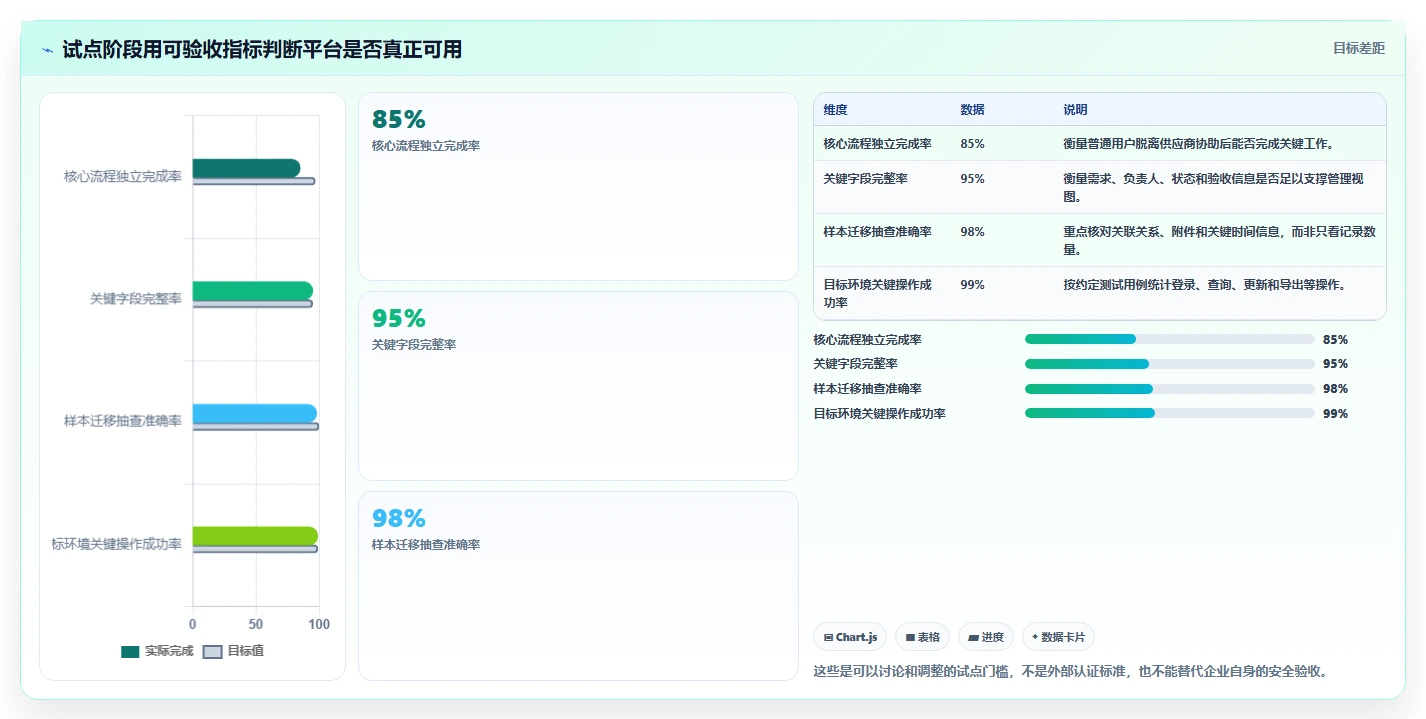Click the 核心流程独立完成率 progress bar
This screenshot has width=1426, height=719.
(1170, 339)
